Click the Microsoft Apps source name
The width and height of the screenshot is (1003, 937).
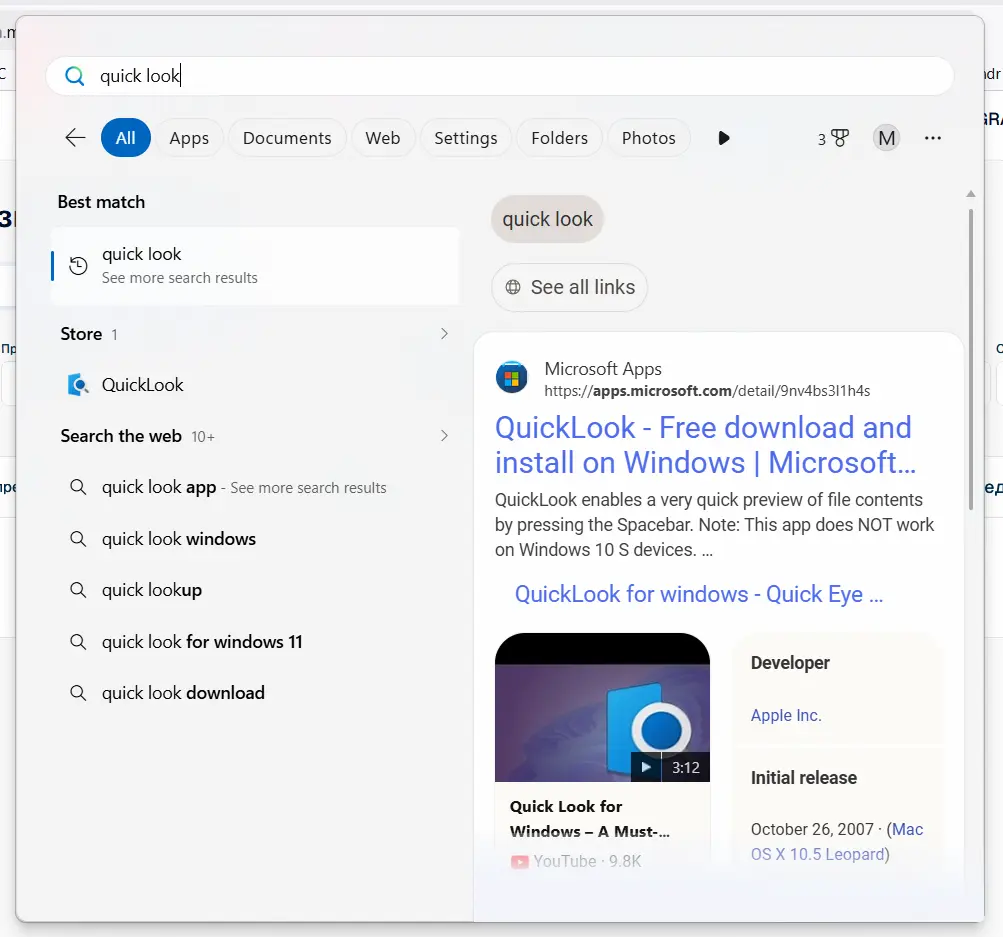[x=603, y=369]
